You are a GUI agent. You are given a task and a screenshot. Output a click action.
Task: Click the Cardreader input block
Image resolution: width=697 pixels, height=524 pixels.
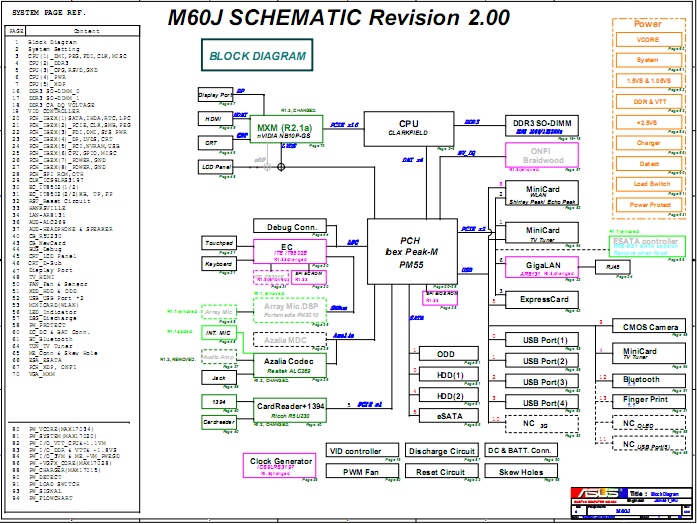[219, 422]
